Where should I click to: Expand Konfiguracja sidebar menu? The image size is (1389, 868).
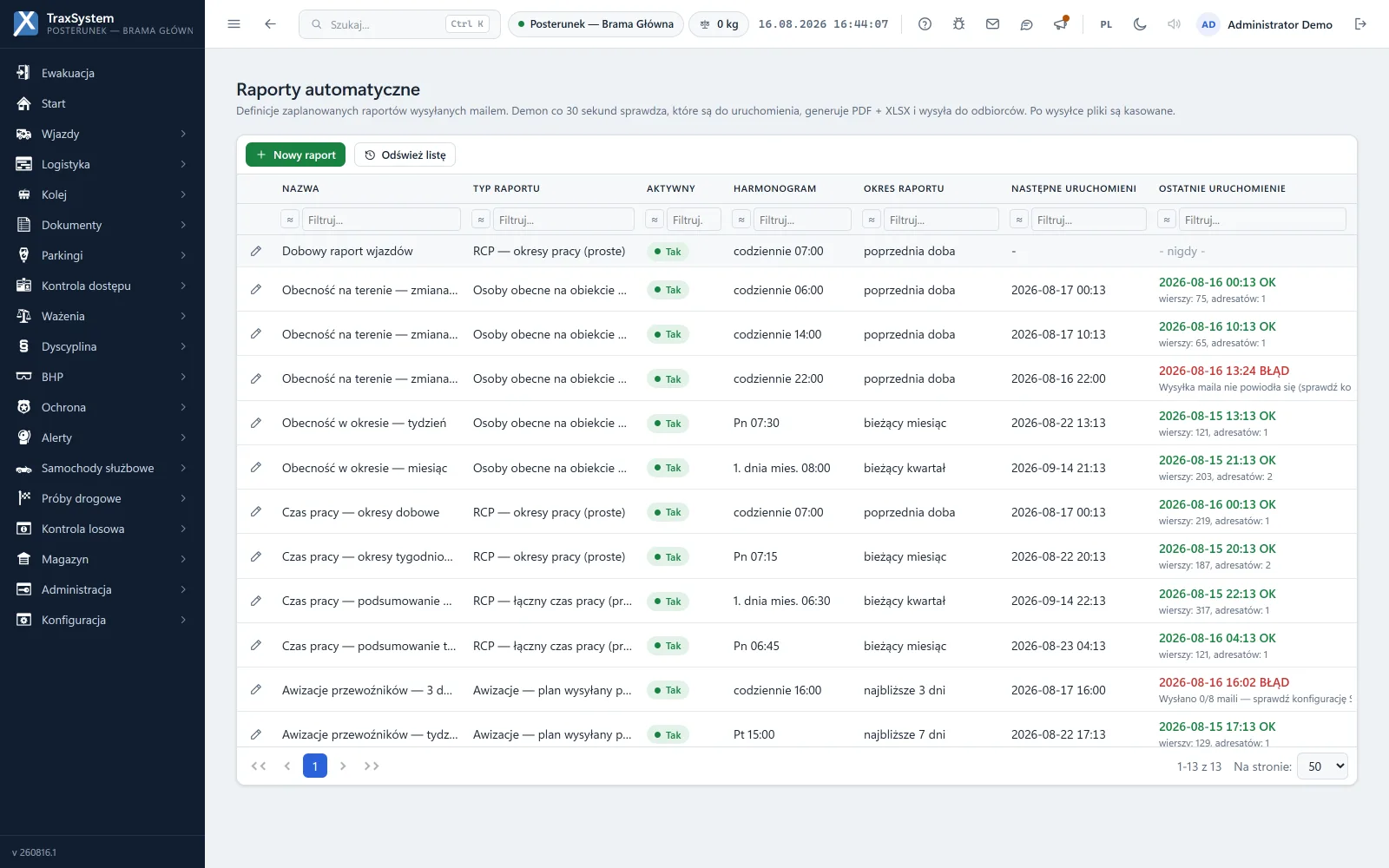tap(102, 620)
